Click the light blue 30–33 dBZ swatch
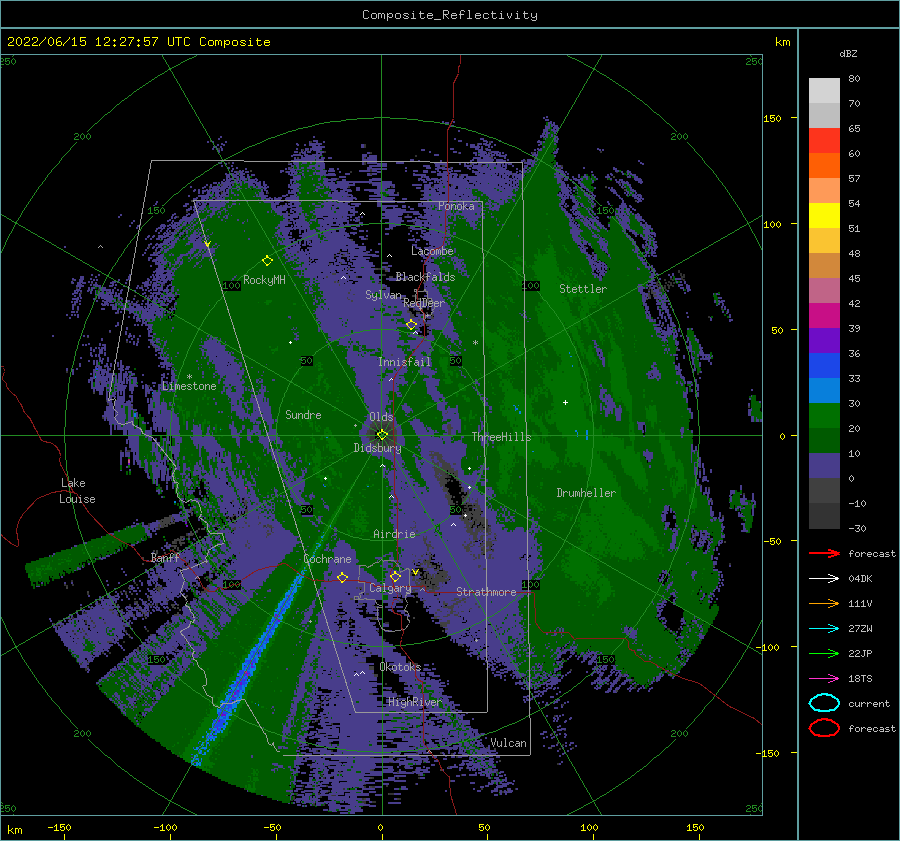The width and height of the screenshot is (900, 841). 824,390
